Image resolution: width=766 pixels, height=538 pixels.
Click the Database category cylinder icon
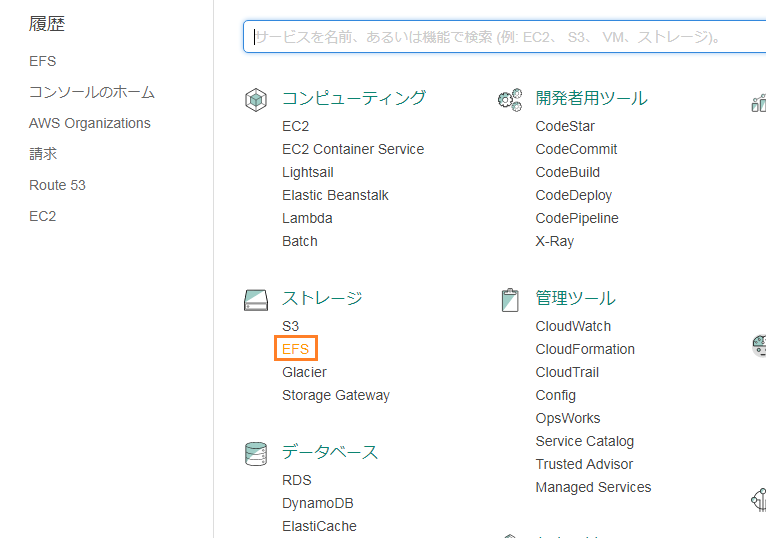256,453
